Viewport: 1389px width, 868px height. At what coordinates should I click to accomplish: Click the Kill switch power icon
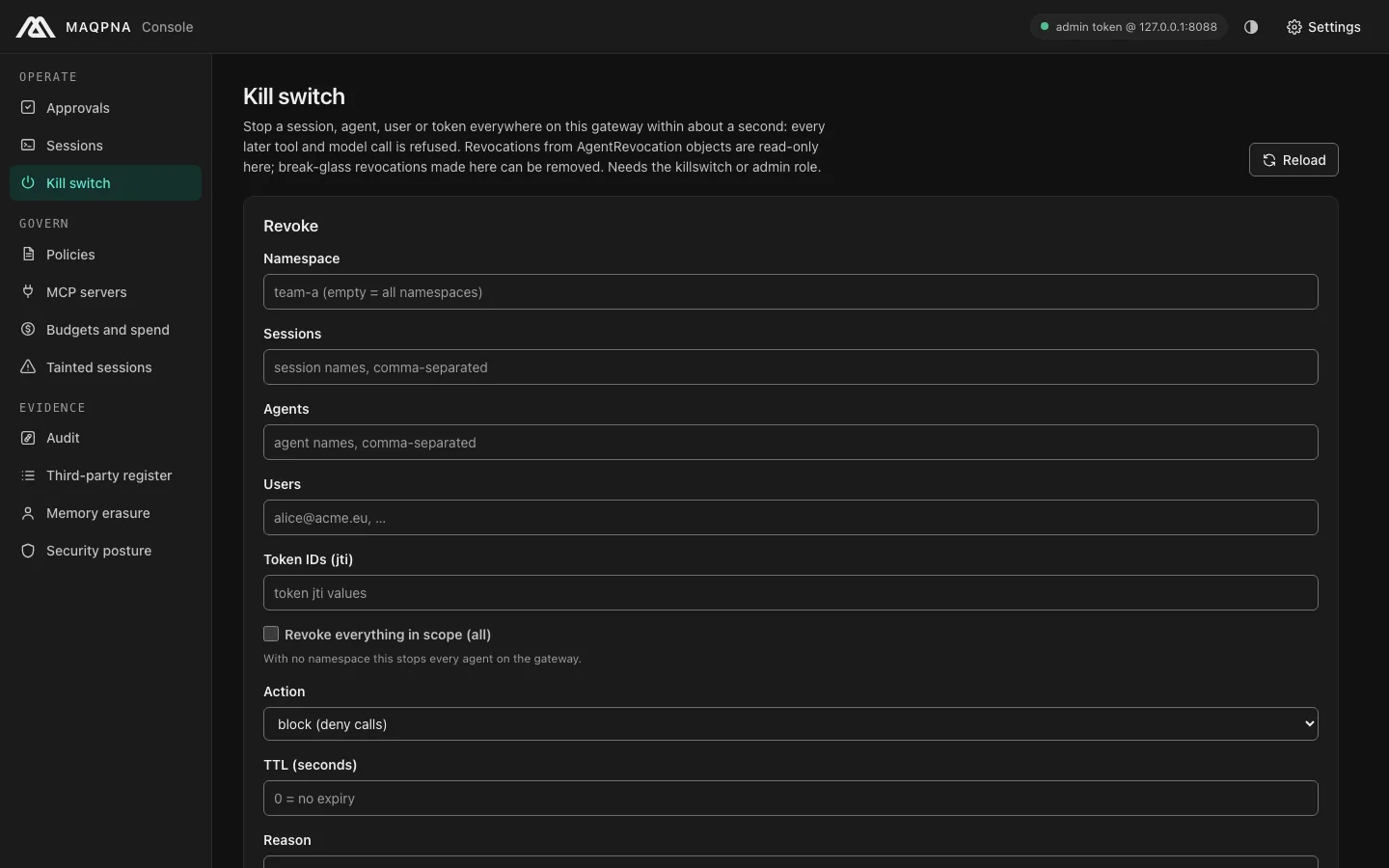click(28, 182)
